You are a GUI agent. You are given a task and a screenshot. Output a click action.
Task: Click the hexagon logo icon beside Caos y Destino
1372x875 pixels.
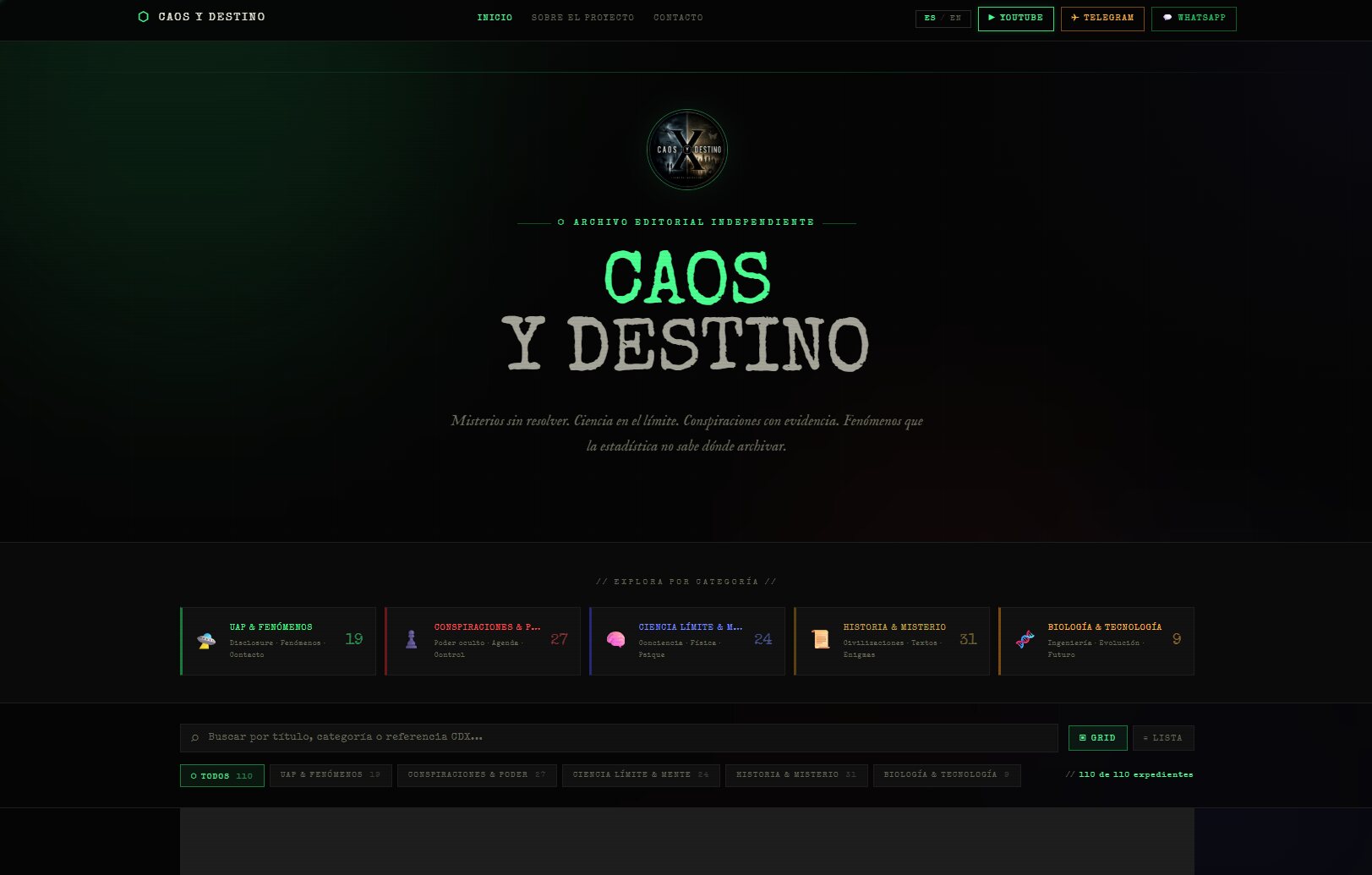tap(143, 17)
